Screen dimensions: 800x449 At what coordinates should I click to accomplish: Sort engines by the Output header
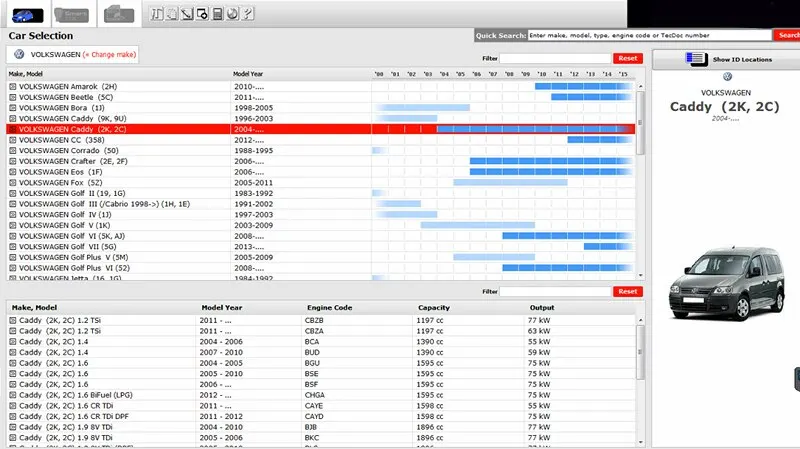(542, 308)
